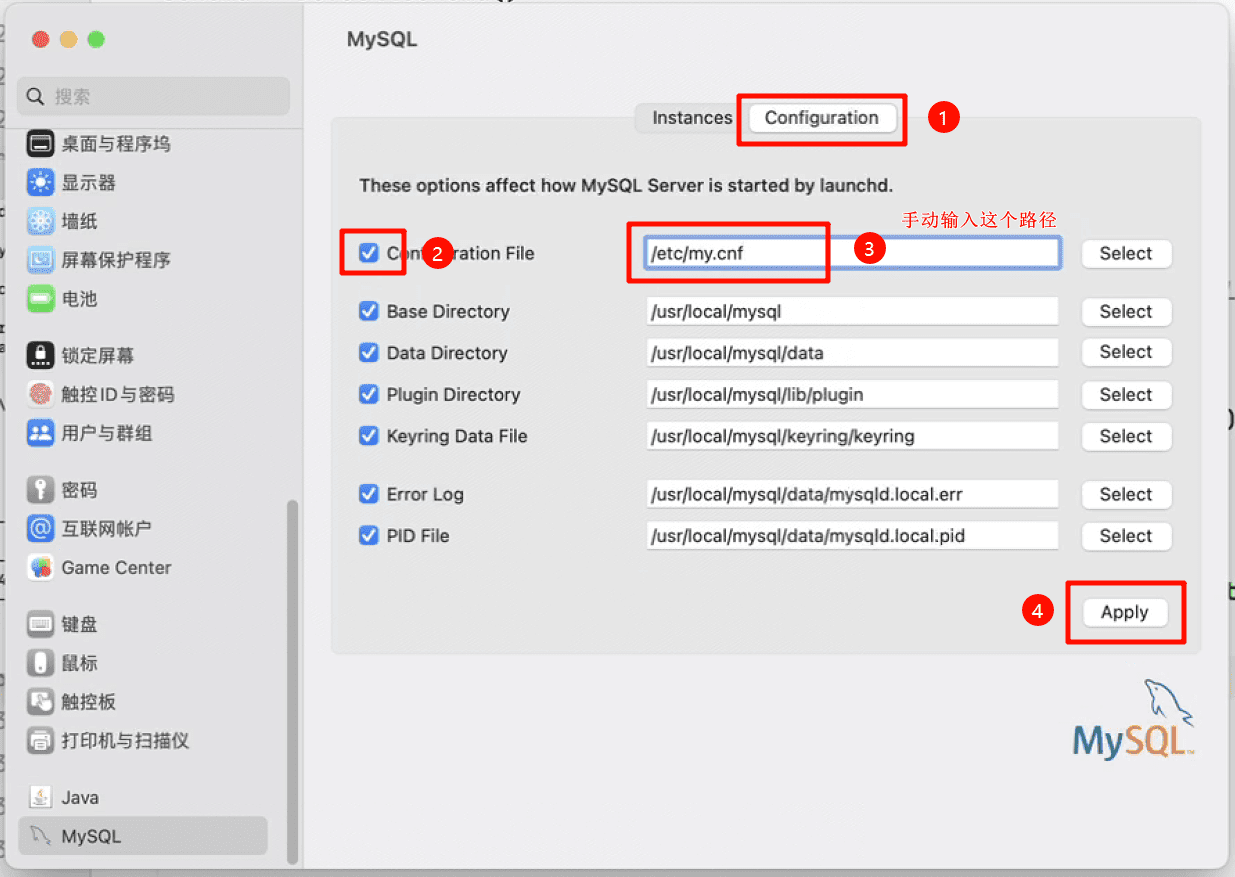
Task: Open the Game Center icon
Action: click(40, 567)
